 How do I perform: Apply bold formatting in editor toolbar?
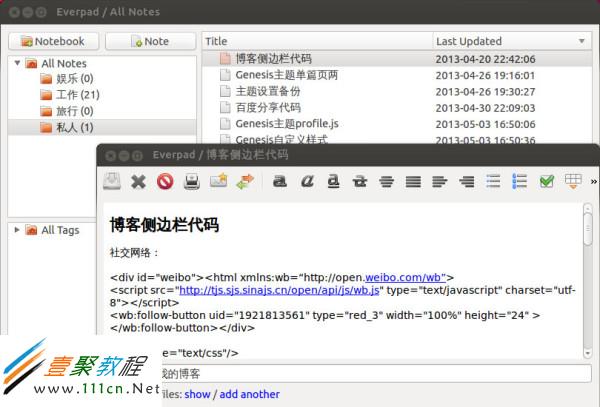pos(281,181)
